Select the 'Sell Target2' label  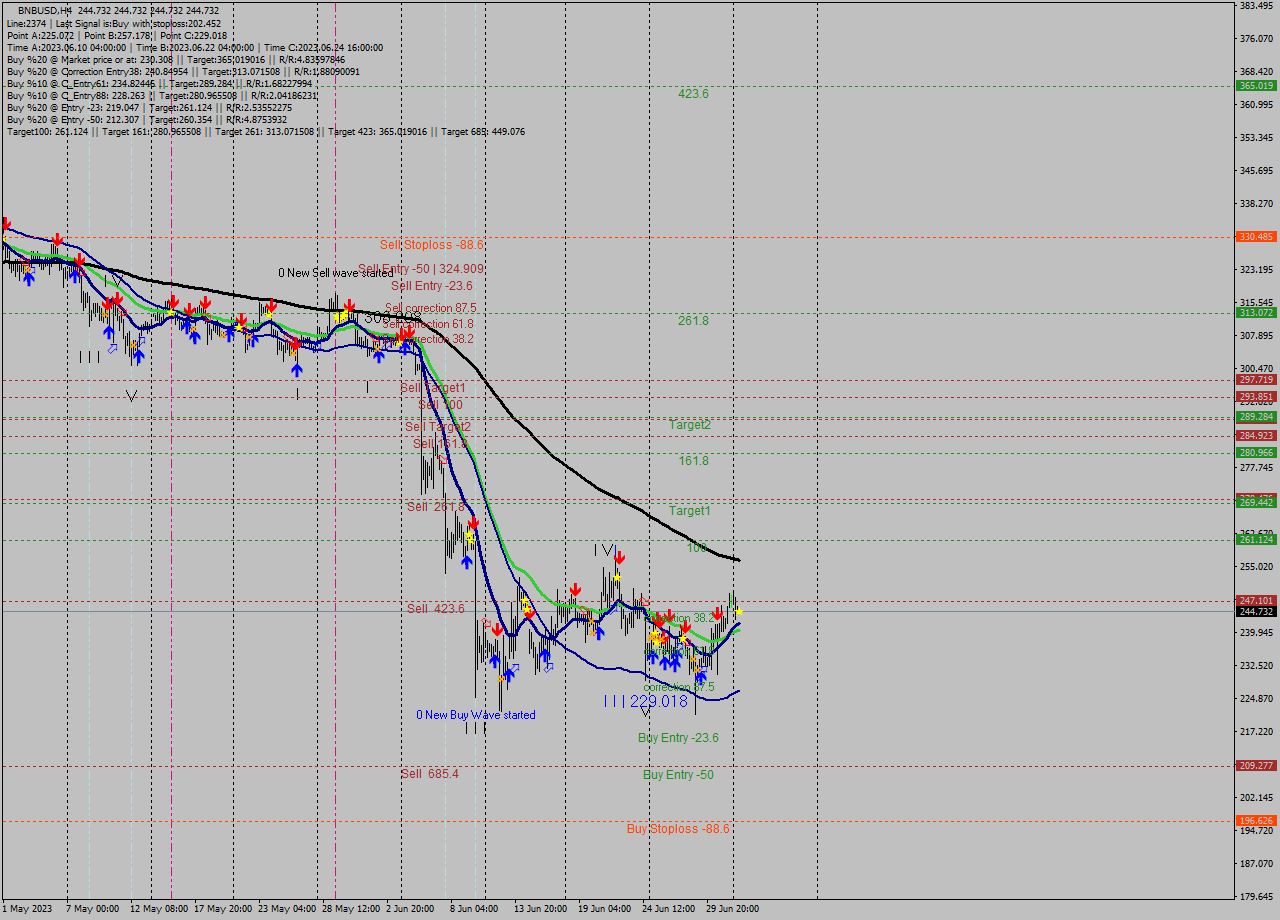pos(438,427)
